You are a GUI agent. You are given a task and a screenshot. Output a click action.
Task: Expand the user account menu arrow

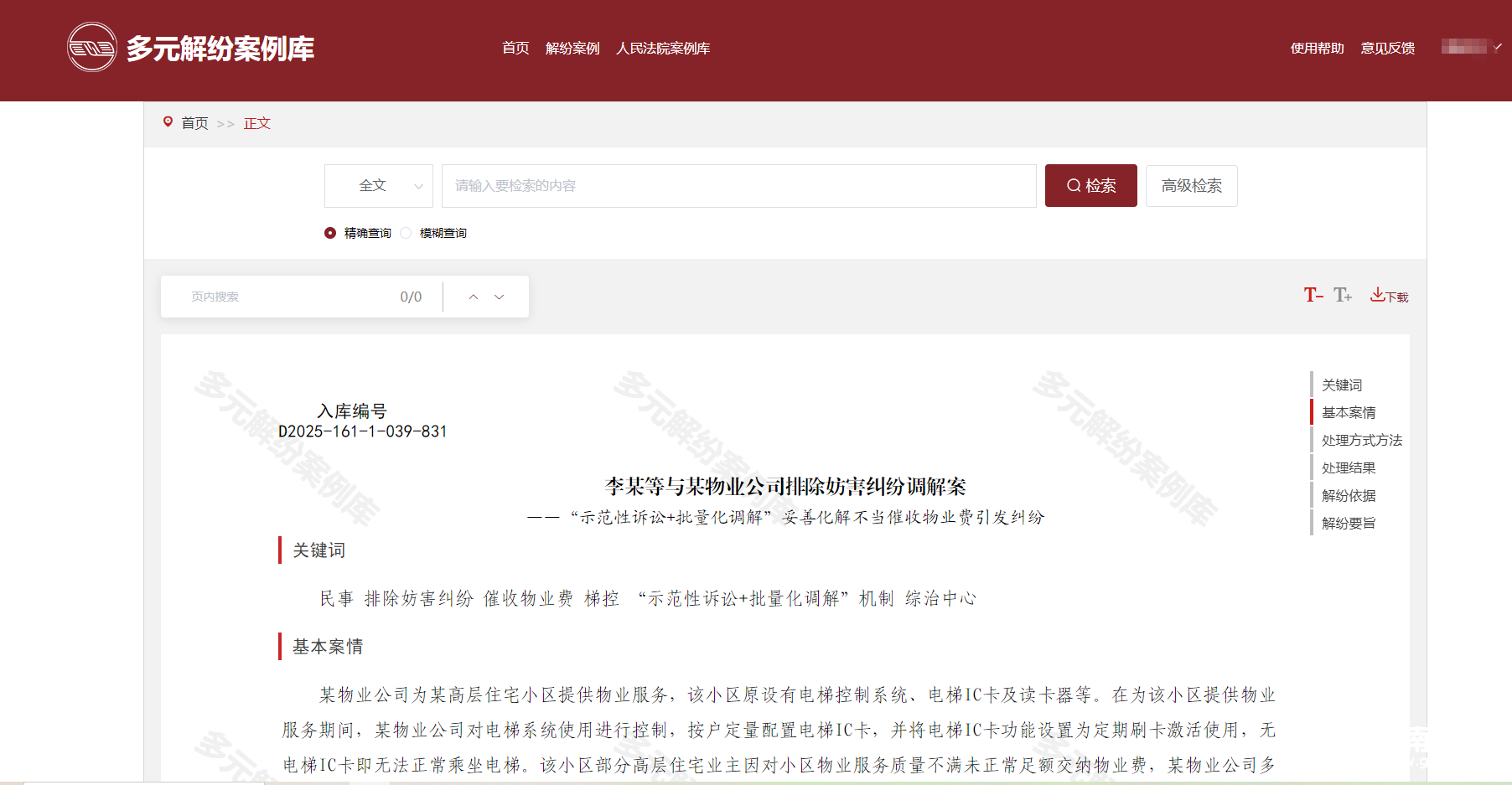point(1498,47)
